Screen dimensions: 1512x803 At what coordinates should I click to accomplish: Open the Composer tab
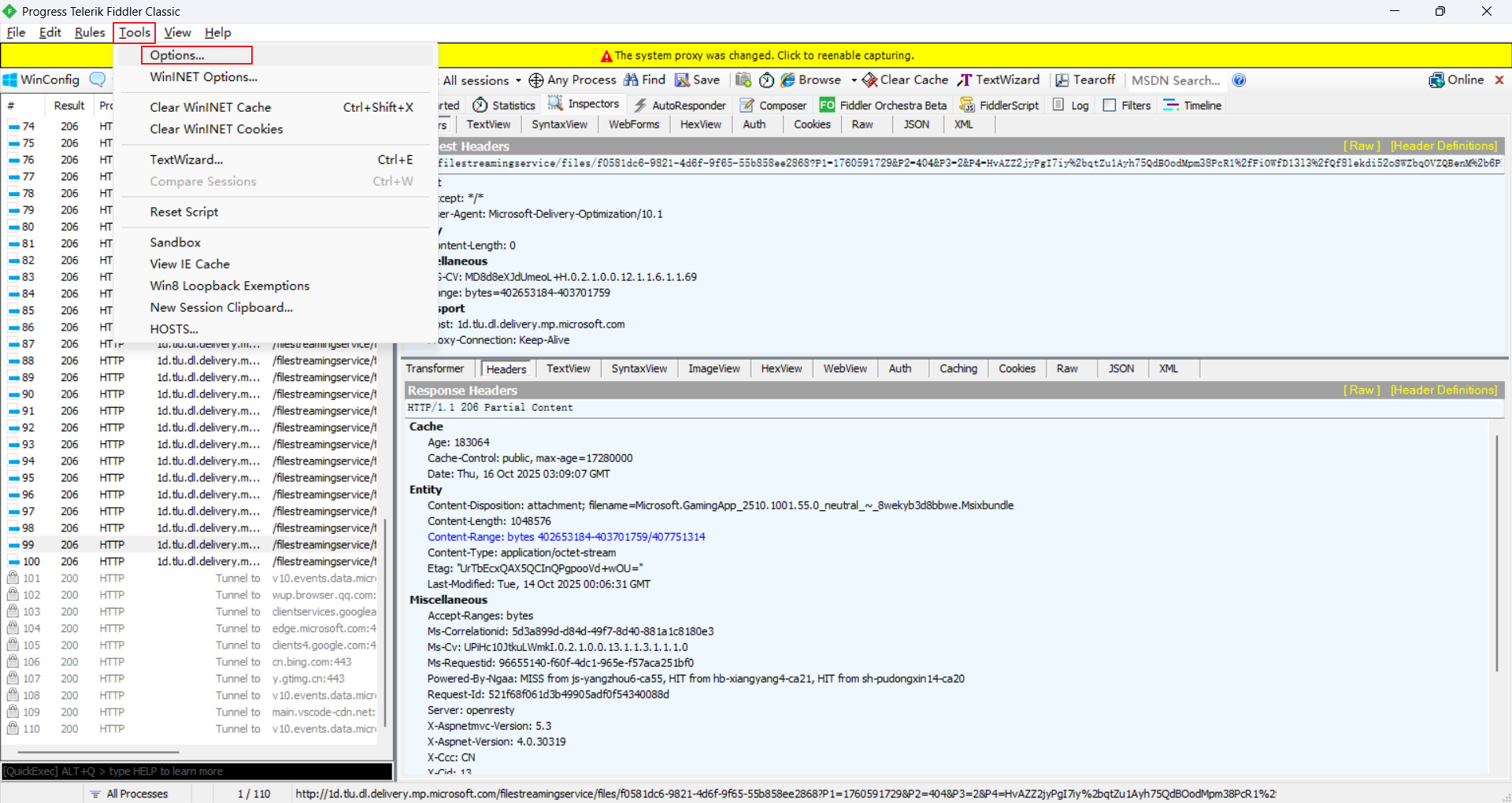pyautogui.click(x=773, y=105)
